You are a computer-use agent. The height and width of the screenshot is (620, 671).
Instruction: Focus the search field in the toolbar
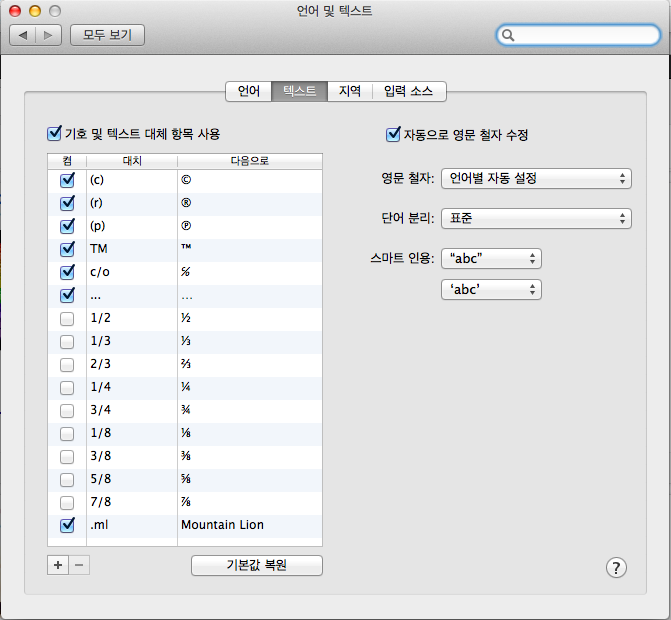(x=579, y=35)
